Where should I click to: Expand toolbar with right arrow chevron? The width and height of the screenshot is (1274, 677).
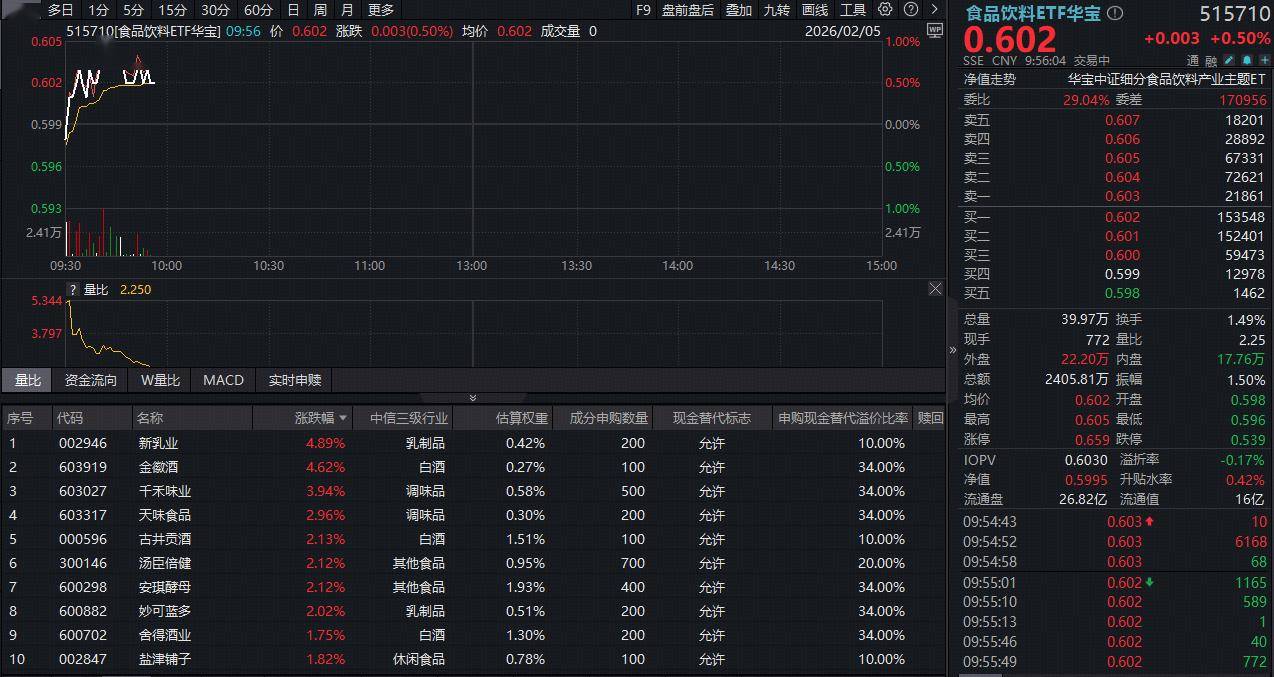(x=933, y=10)
